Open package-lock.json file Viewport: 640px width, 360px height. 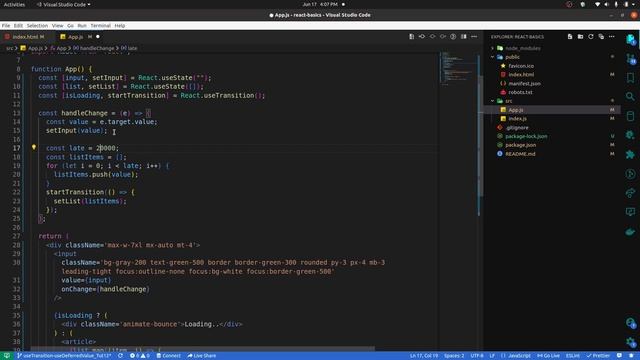pyautogui.click(x=526, y=136)
